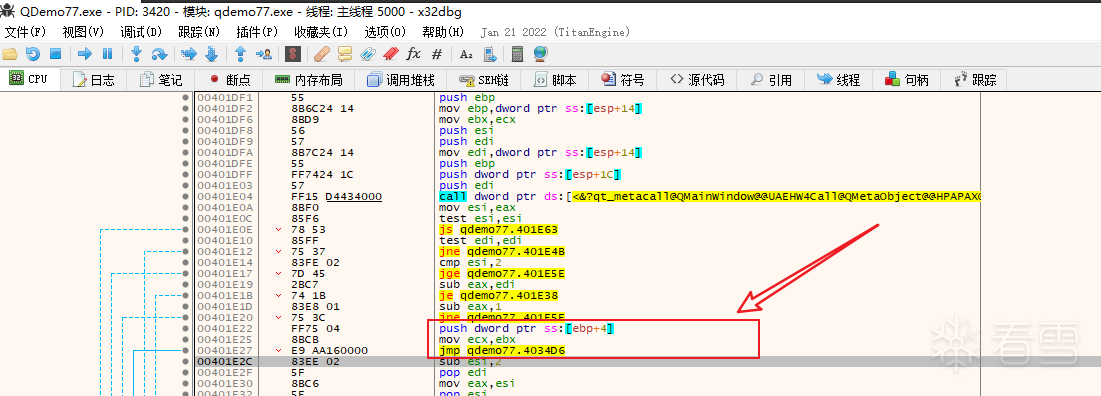Switch to the 引用 references tab
The width and height of the screenshot is (1101, 396).
[x=771, y=80]
